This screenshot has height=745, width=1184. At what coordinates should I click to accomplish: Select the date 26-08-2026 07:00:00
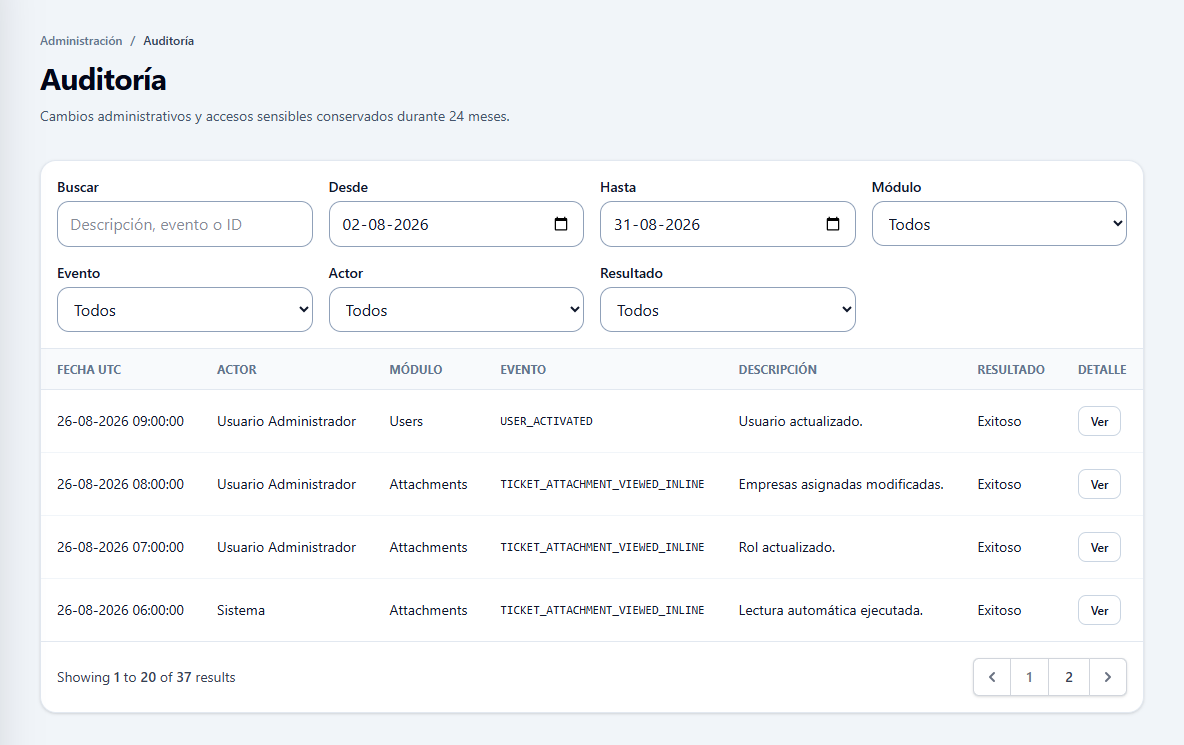pos(121,547)
